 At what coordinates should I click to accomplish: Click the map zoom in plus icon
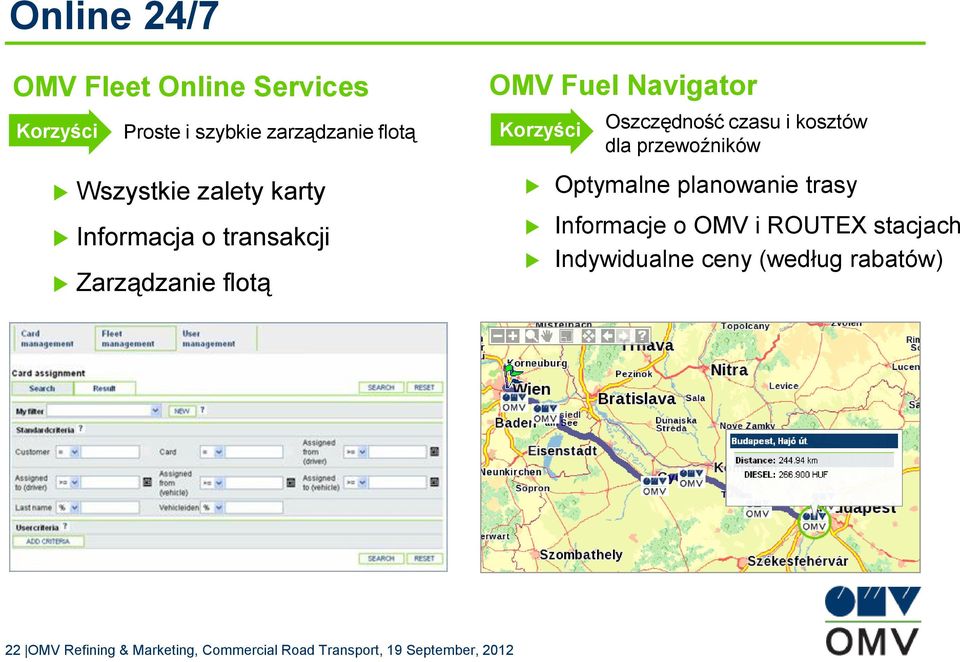pos(512,336)
